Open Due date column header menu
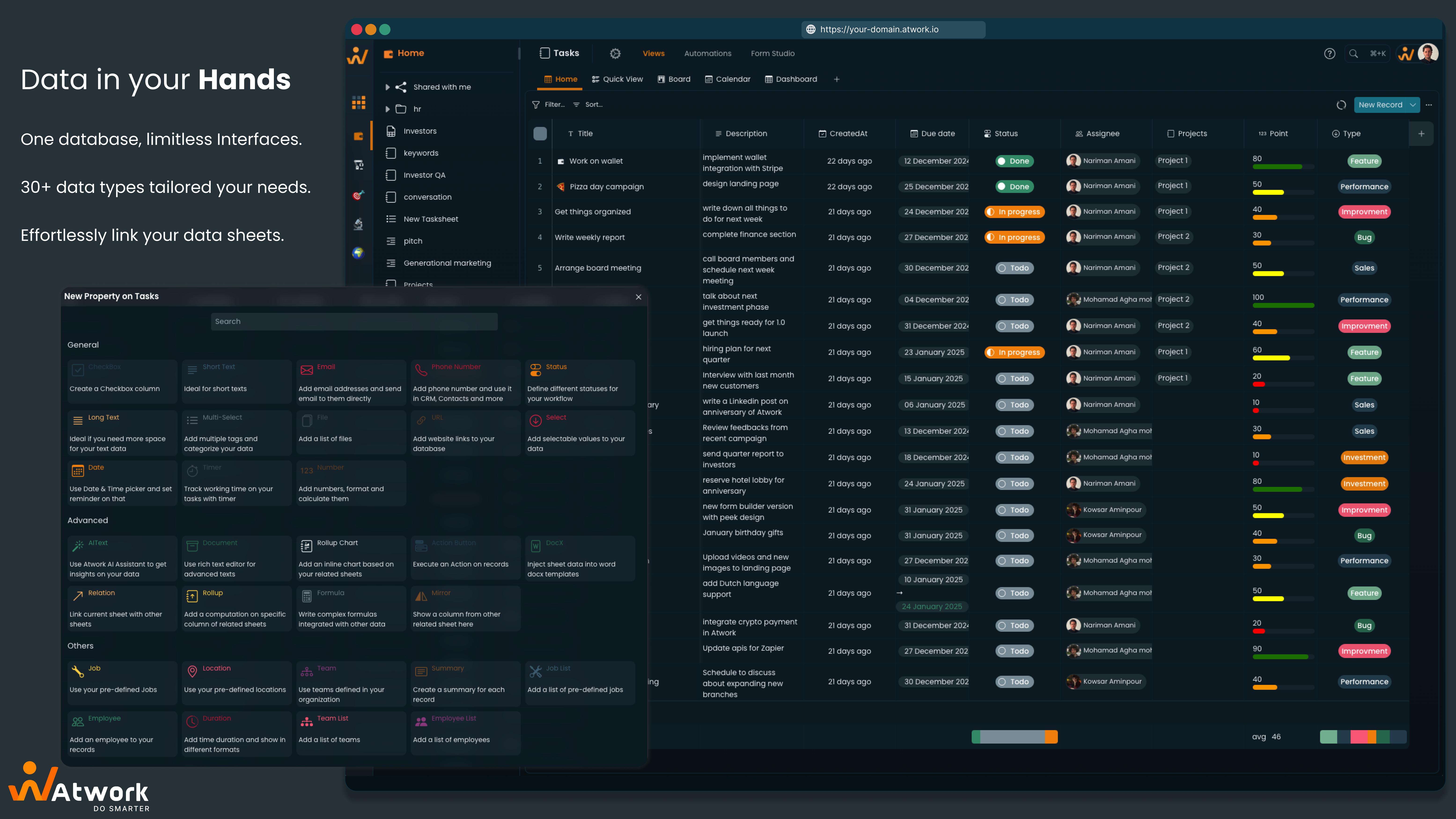 [933, 133]
